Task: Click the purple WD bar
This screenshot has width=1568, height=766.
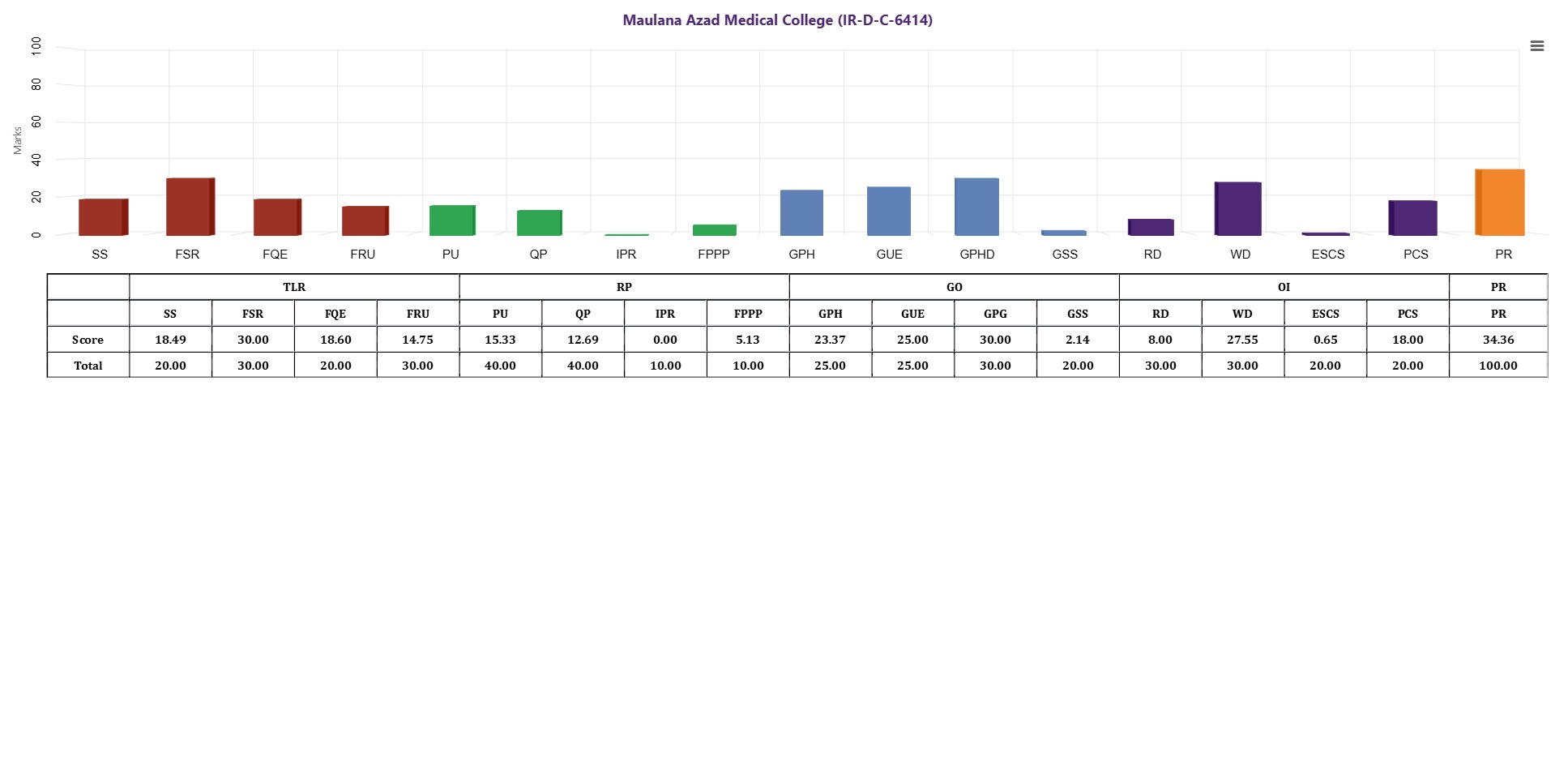Action: tap(1238, 209)
